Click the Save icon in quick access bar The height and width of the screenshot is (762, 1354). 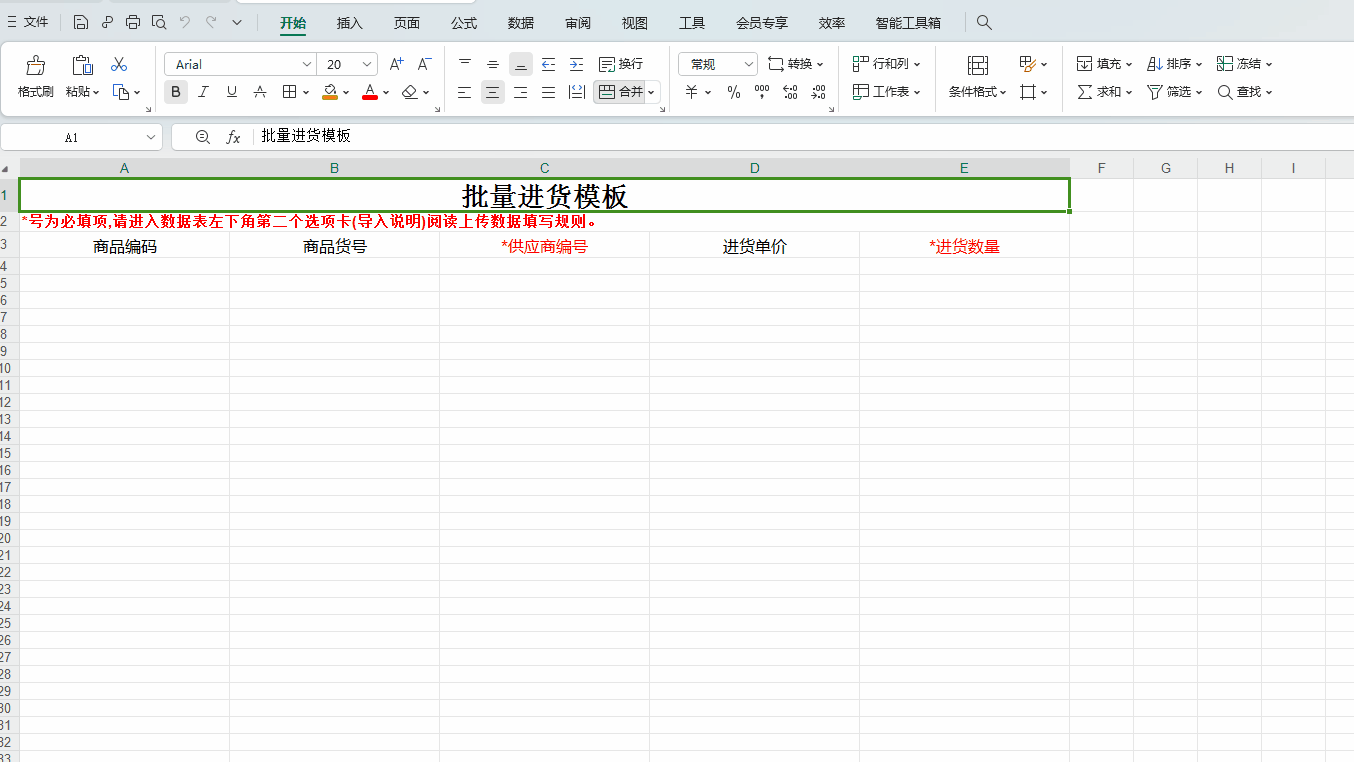[x=81, y=22]
